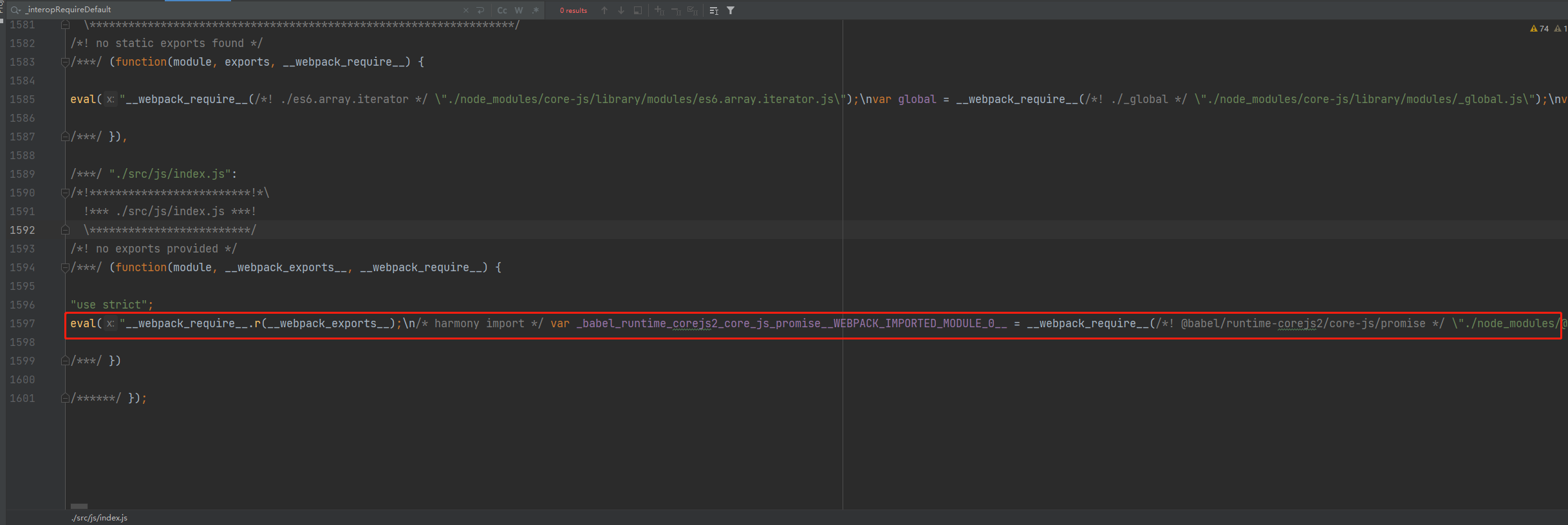The image size is (1568, 525).
Task: Click the "use strict" string on line 1596
Action: (x=109, y=305)
